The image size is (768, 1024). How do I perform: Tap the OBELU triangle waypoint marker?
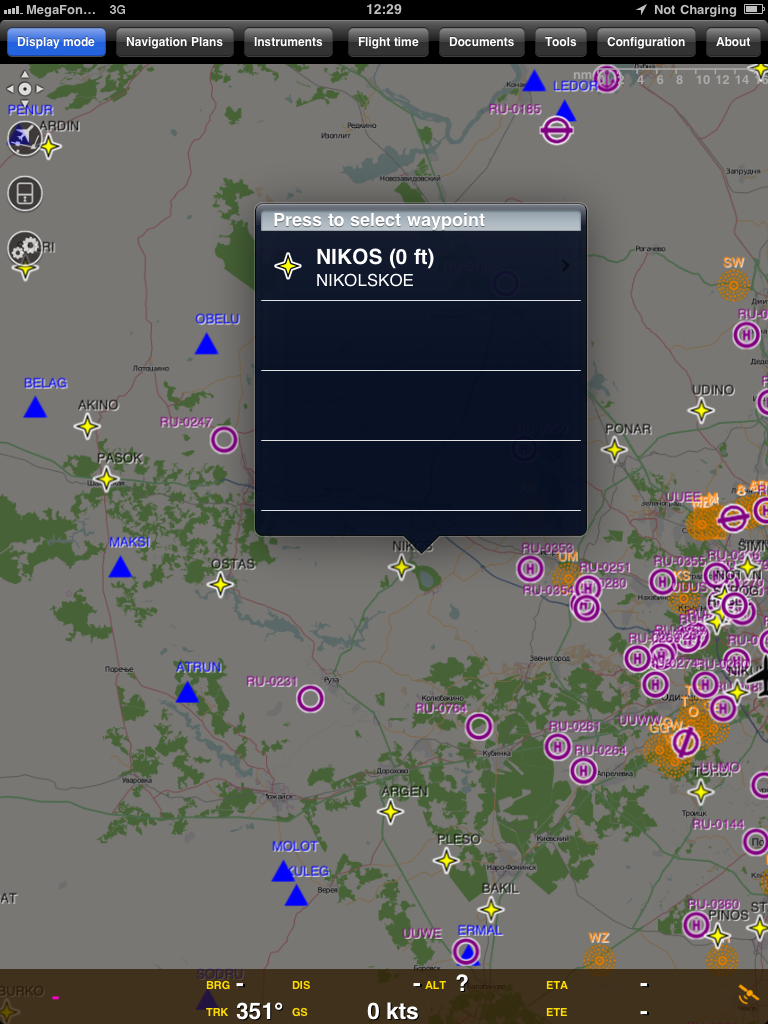(x=206, y=344)
